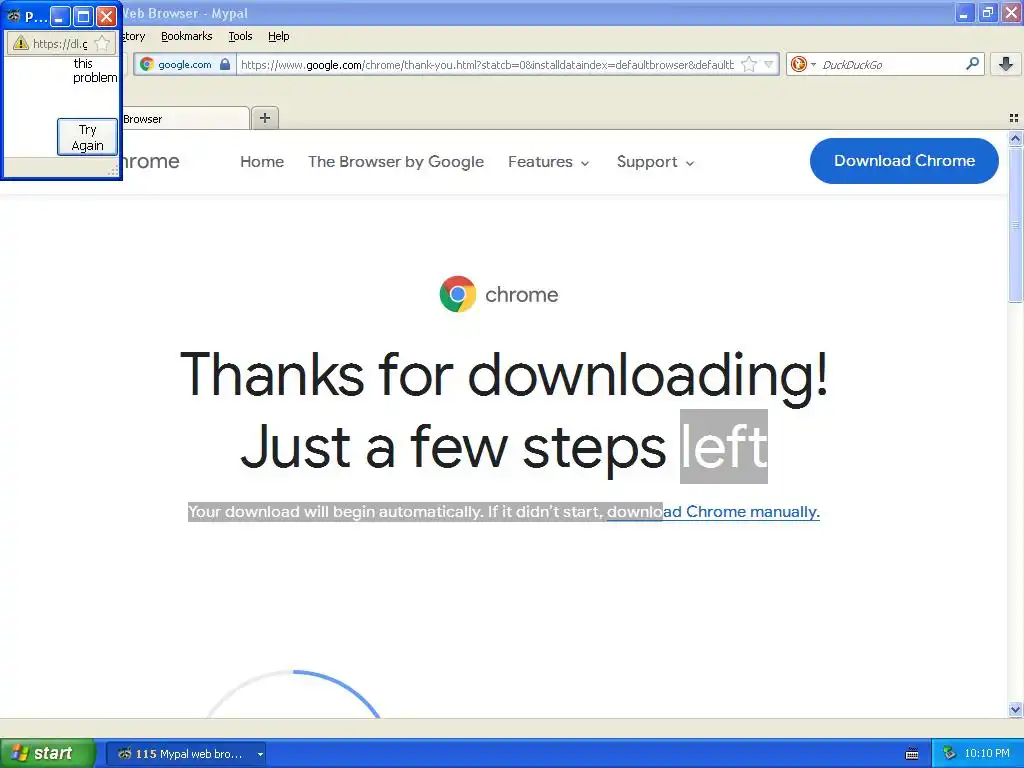Click the vertical scrollbar thumb
The image size is (1024, 768).
[1015, 224]
